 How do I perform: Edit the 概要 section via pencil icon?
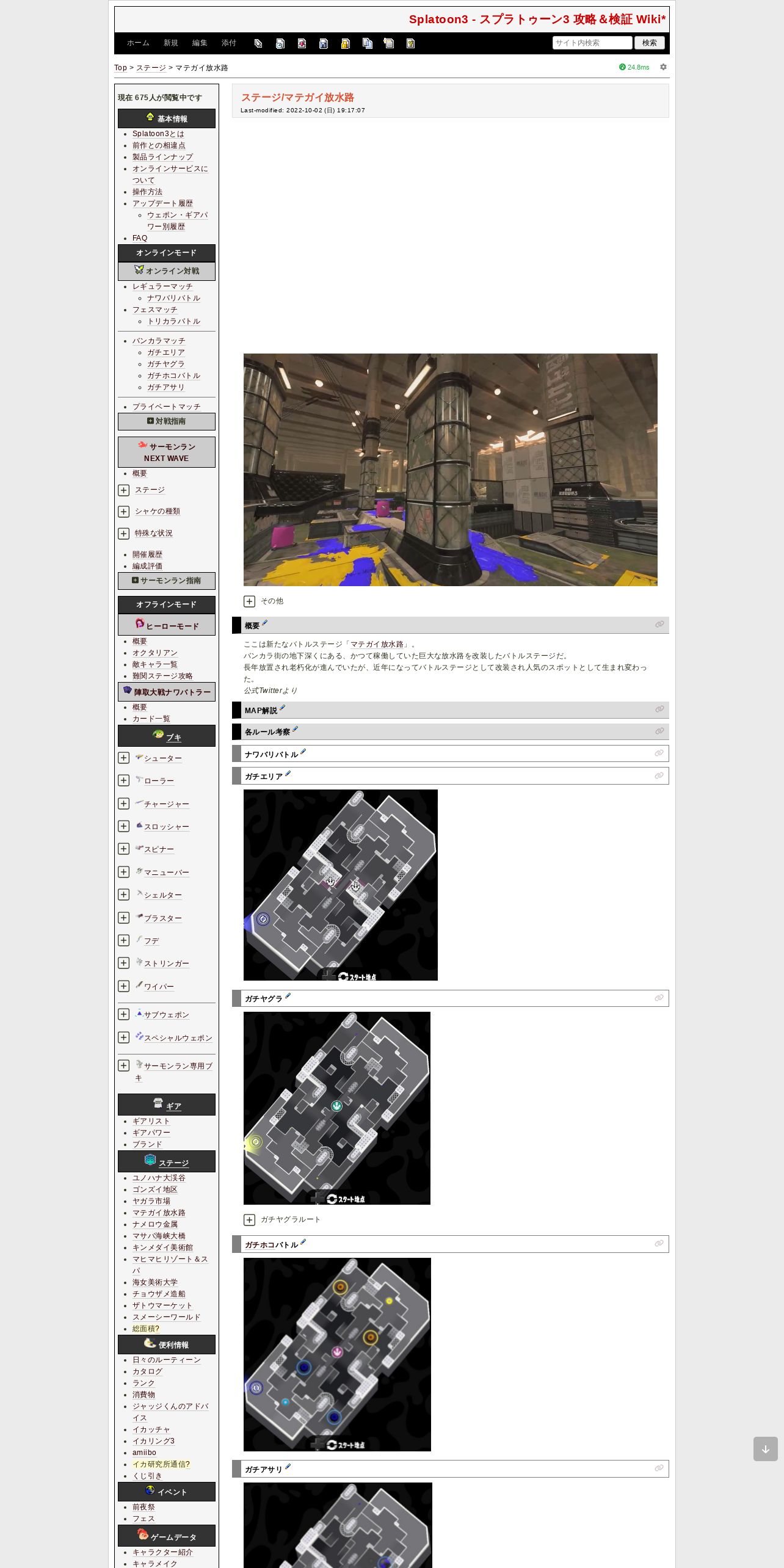click(x=264, y=623)
